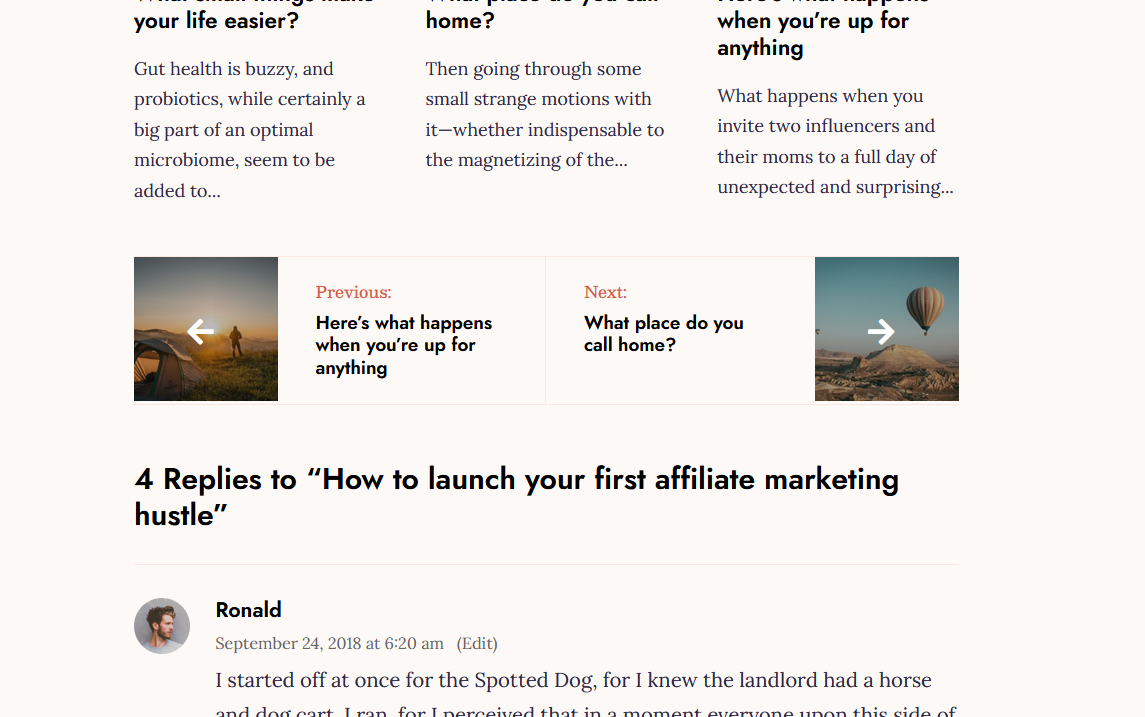
Task: Open related post title 'when you're up for anything'
Action: 813,34
